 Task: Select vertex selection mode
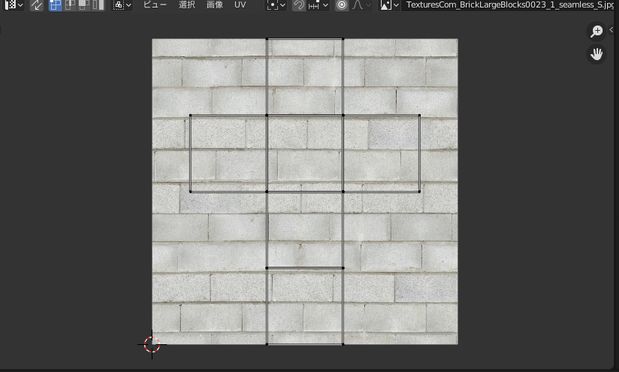(55, 5)
